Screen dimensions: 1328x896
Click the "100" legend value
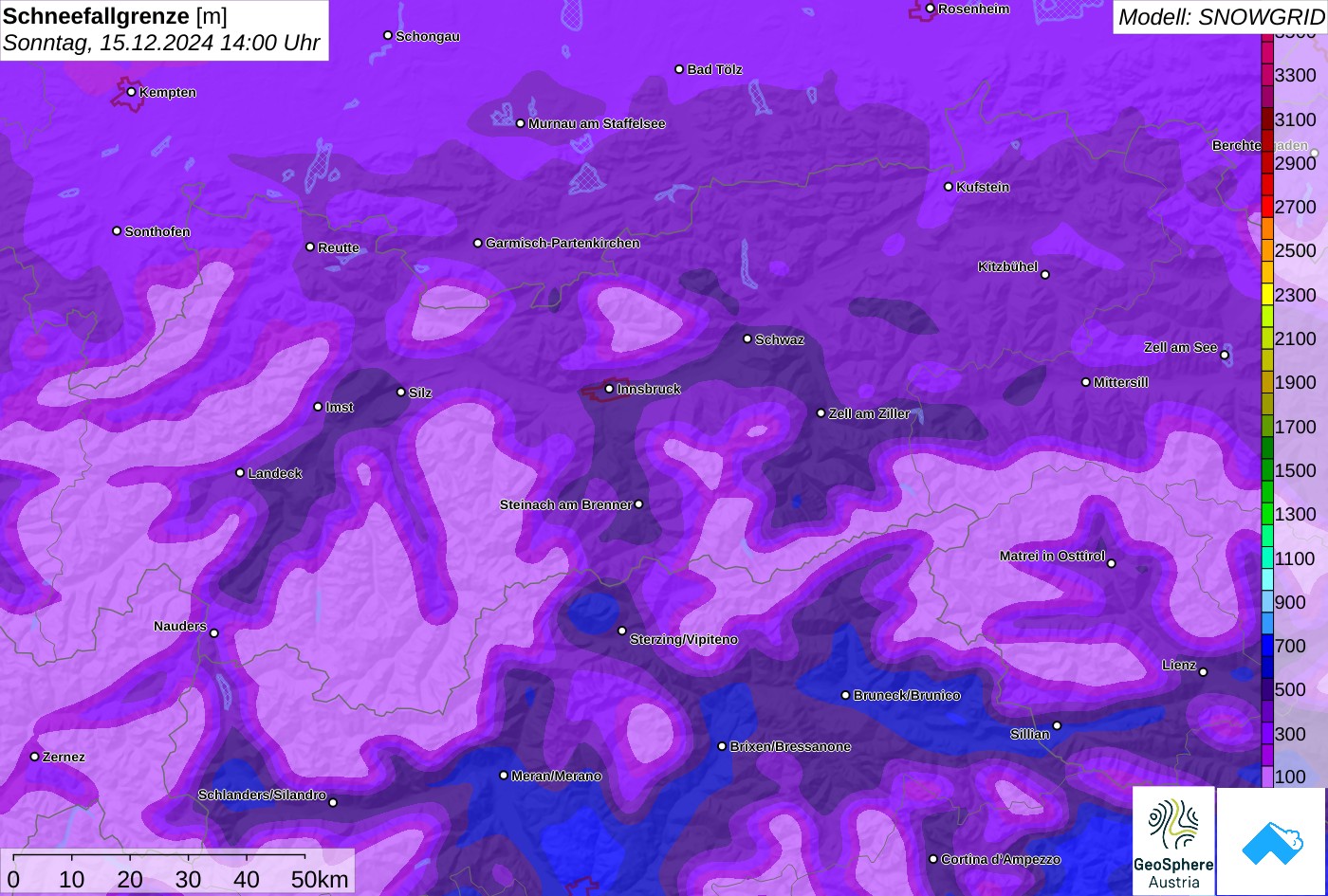click(1290, 777)
